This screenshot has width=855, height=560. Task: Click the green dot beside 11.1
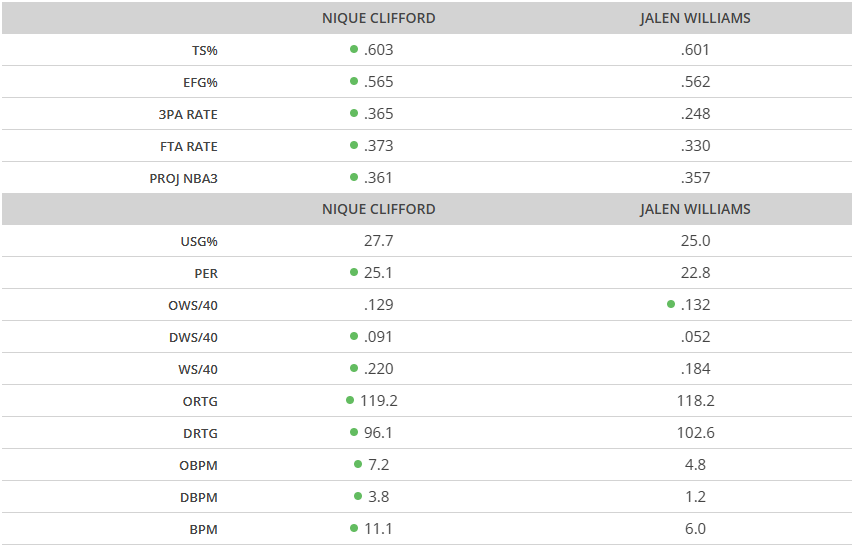(x=354, y=528)
